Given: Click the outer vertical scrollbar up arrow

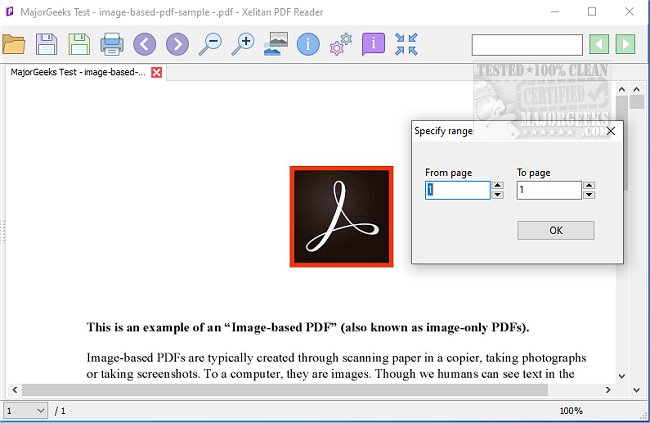Looking at the screenshot, I should [637, 89].
